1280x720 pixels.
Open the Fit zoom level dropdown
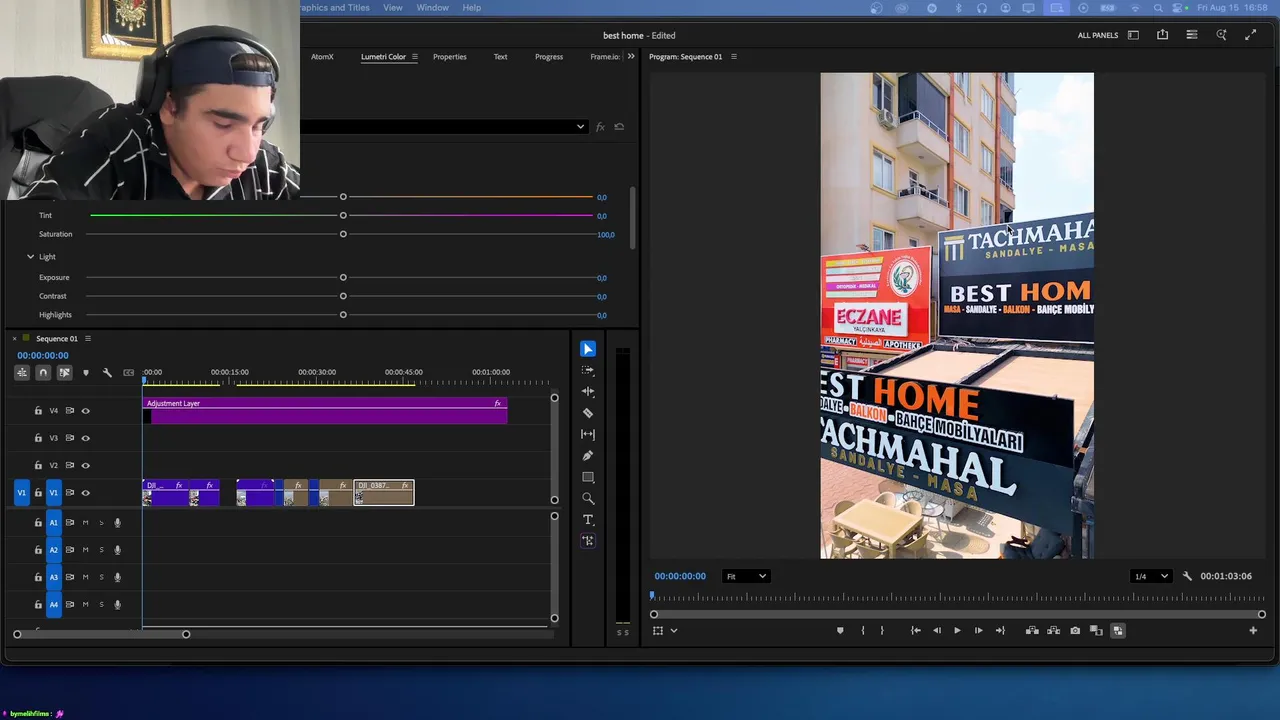point(746,576)
